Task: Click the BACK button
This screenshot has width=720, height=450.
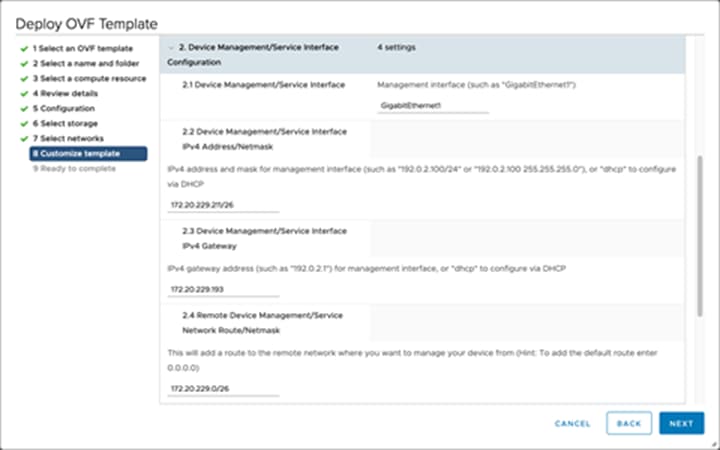Action: (629, 423)
